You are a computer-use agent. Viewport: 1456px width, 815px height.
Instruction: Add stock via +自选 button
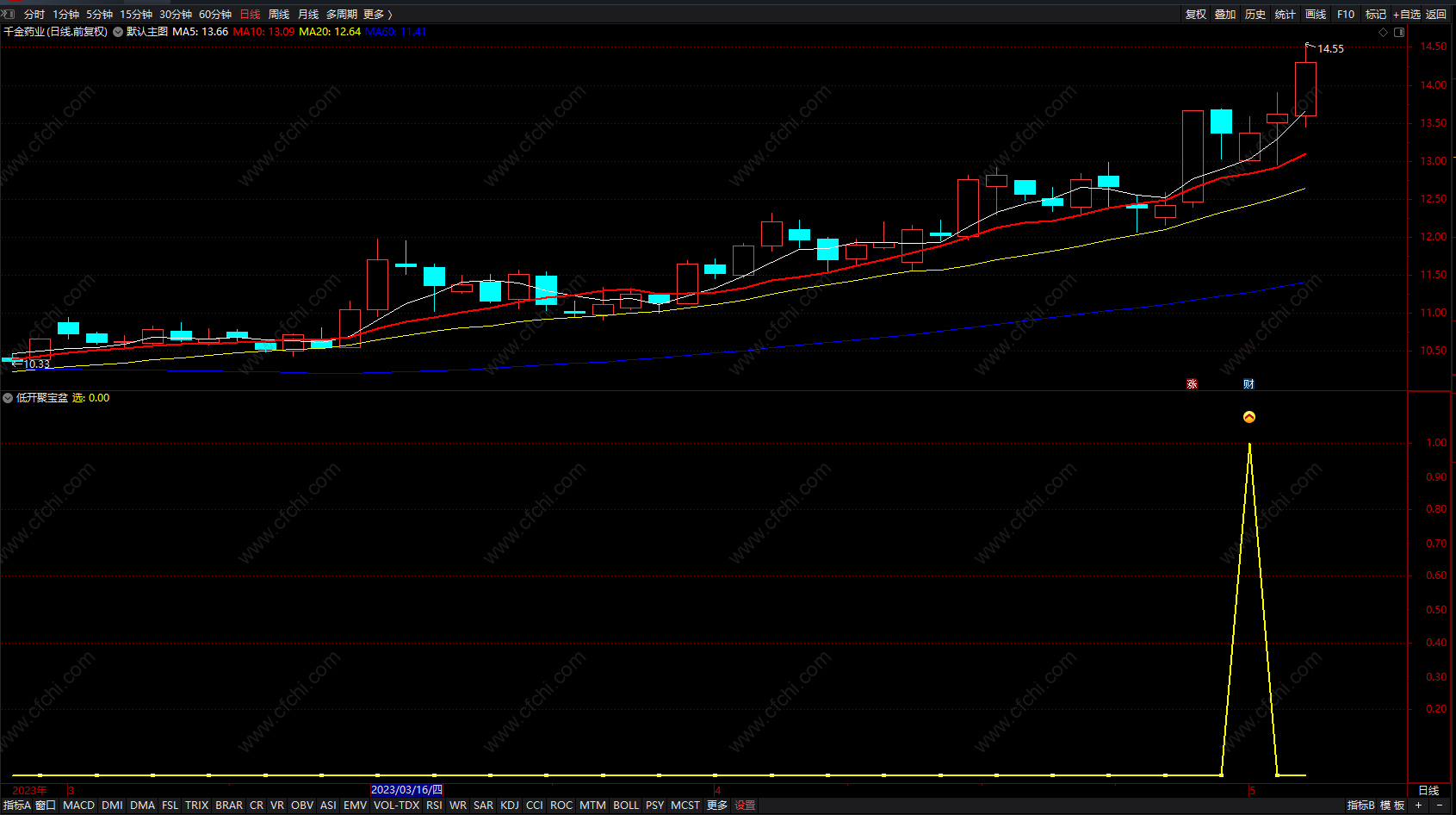(1407, 15)
